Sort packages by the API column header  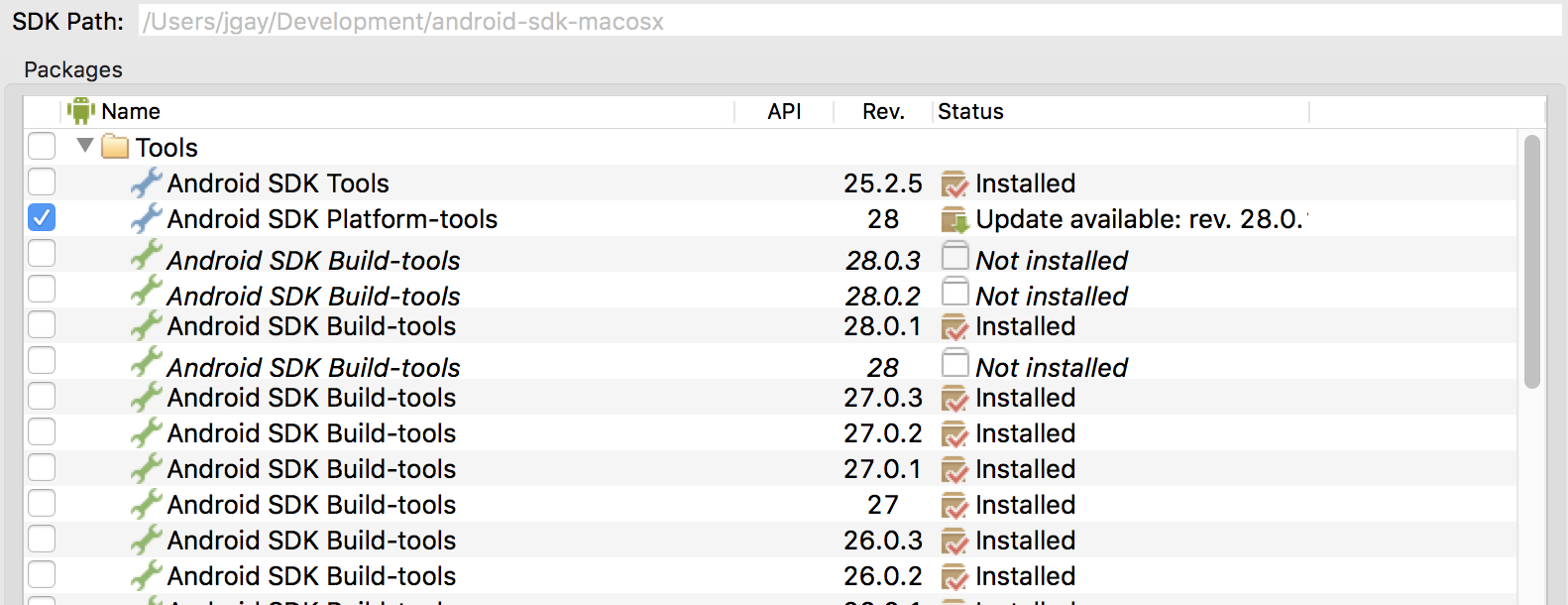(x=784, y=112)
